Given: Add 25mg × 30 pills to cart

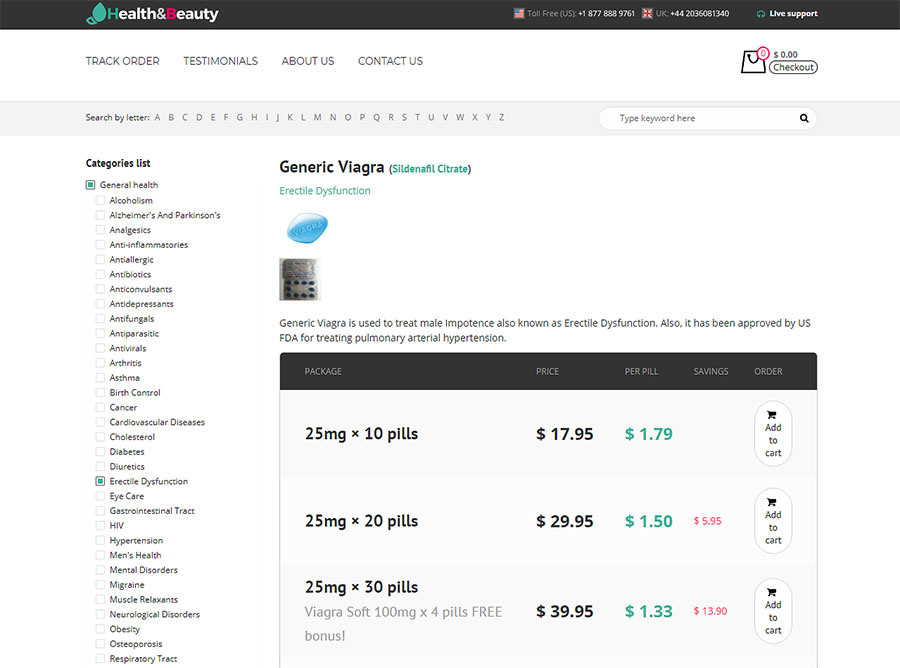Looking at the screenshot, I should [773, 611].
